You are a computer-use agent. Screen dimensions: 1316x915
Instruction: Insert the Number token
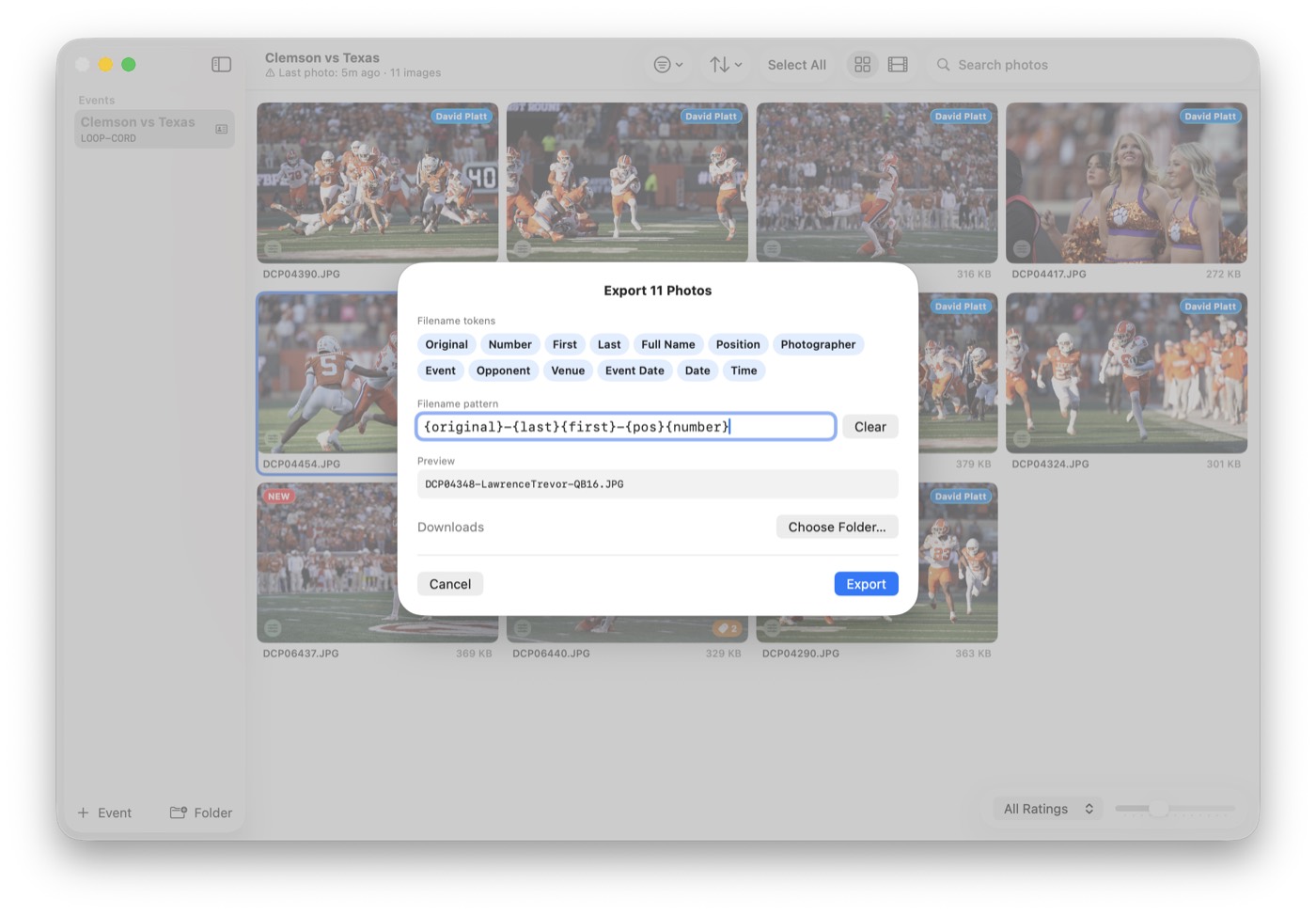(x=509, y=344)
